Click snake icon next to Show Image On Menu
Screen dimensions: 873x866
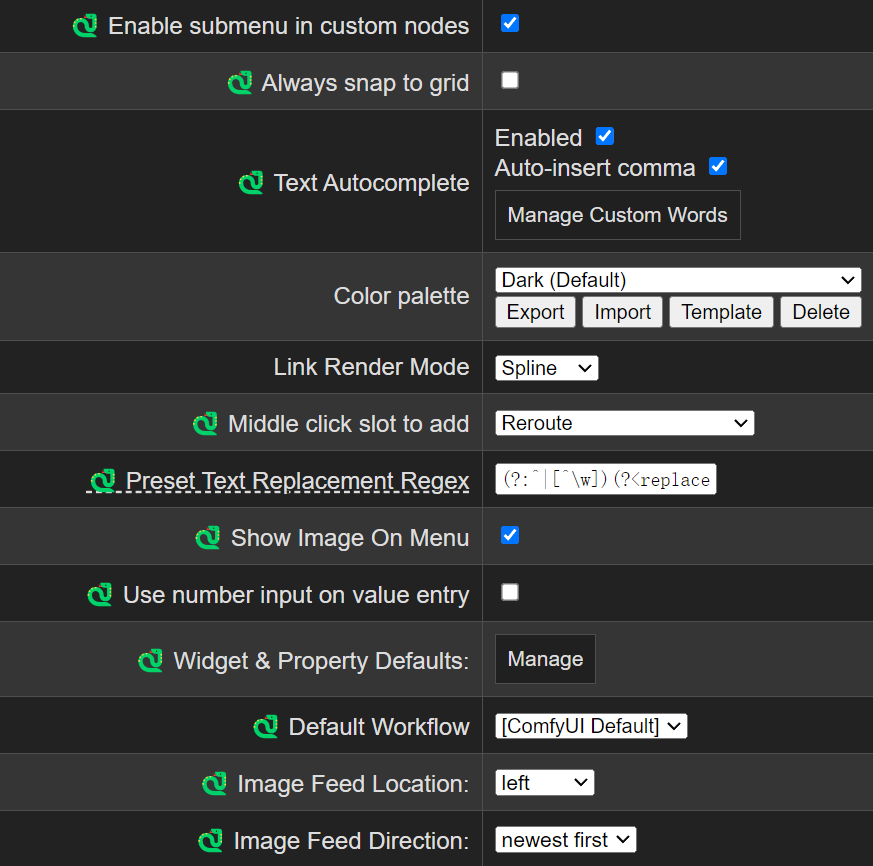point(208,538)
